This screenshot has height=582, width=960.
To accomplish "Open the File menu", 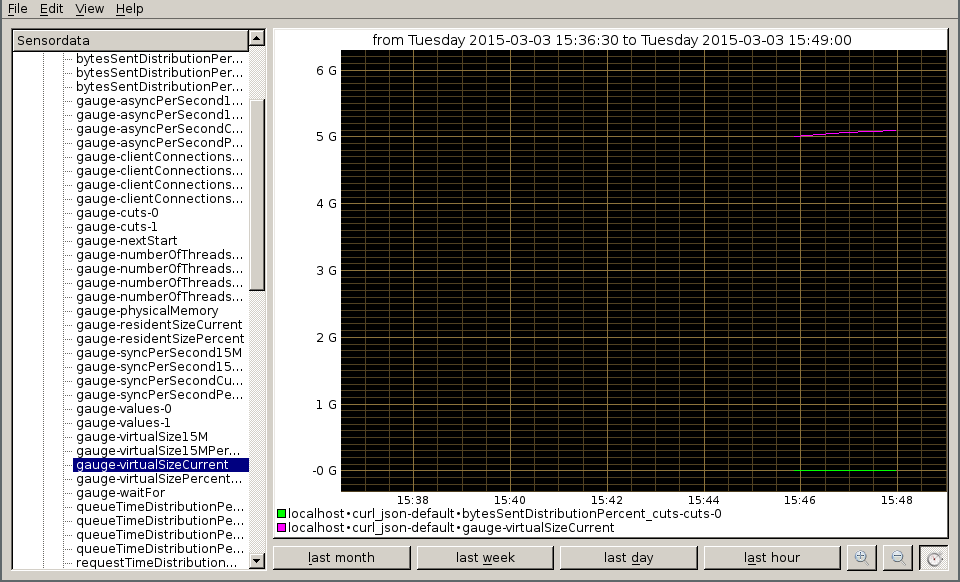I will click(17, 9).
